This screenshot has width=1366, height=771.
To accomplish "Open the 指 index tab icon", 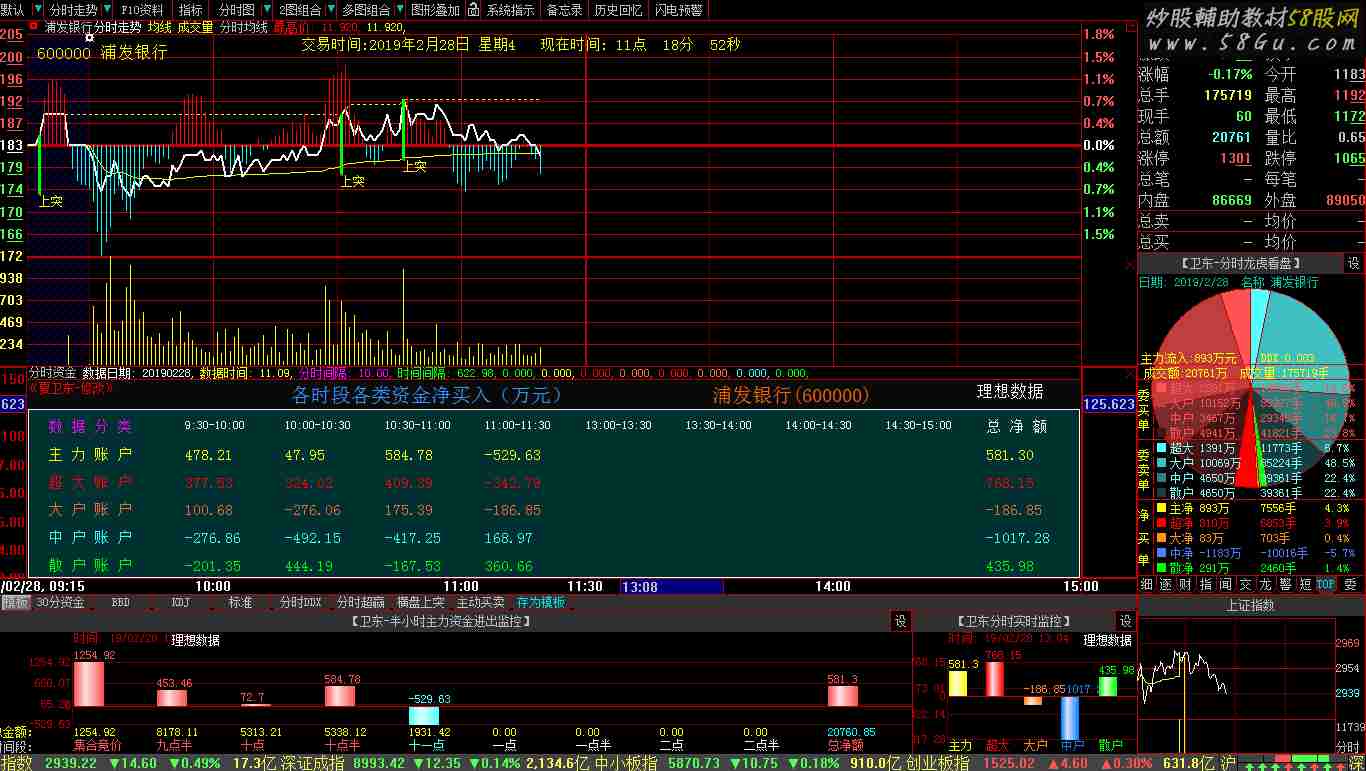I will (1206, 584).
